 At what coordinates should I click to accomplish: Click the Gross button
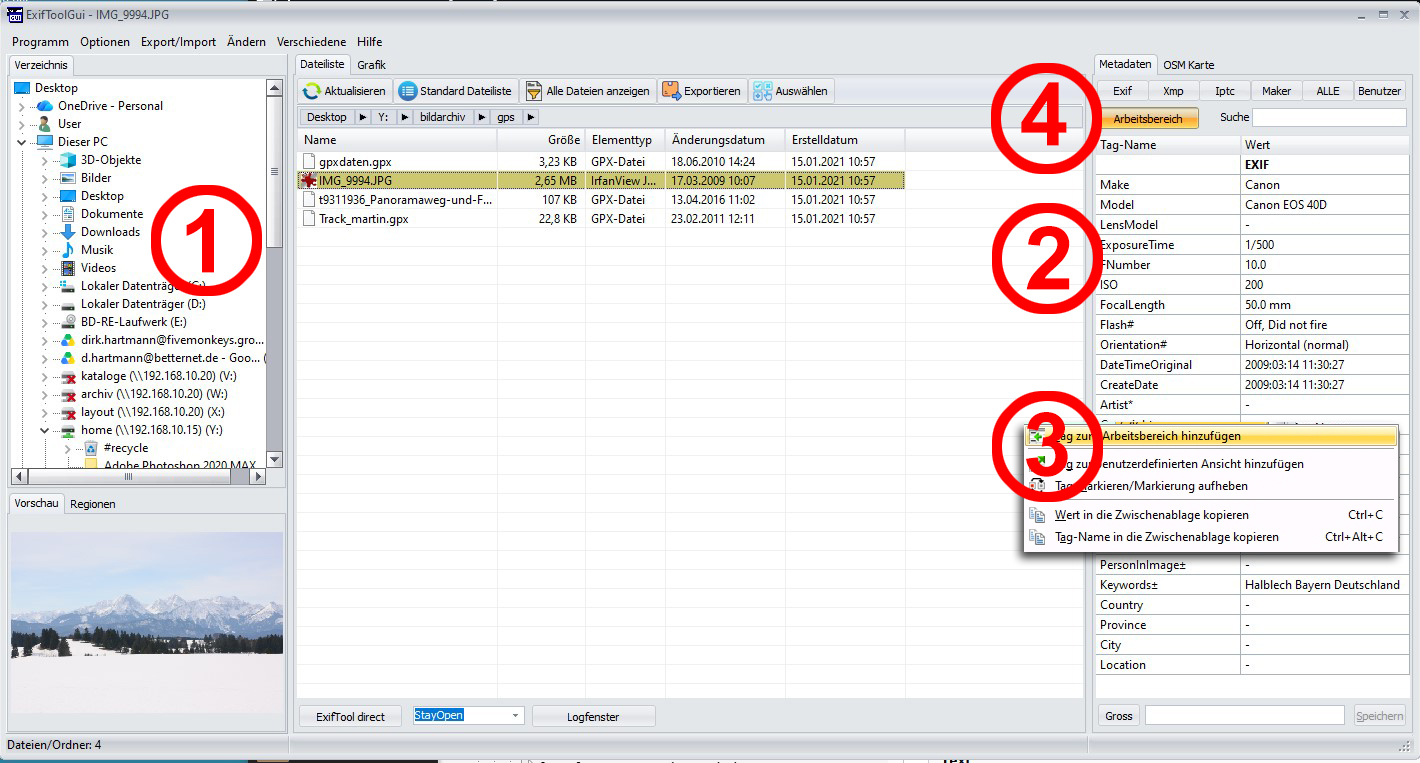(1119, 716)
